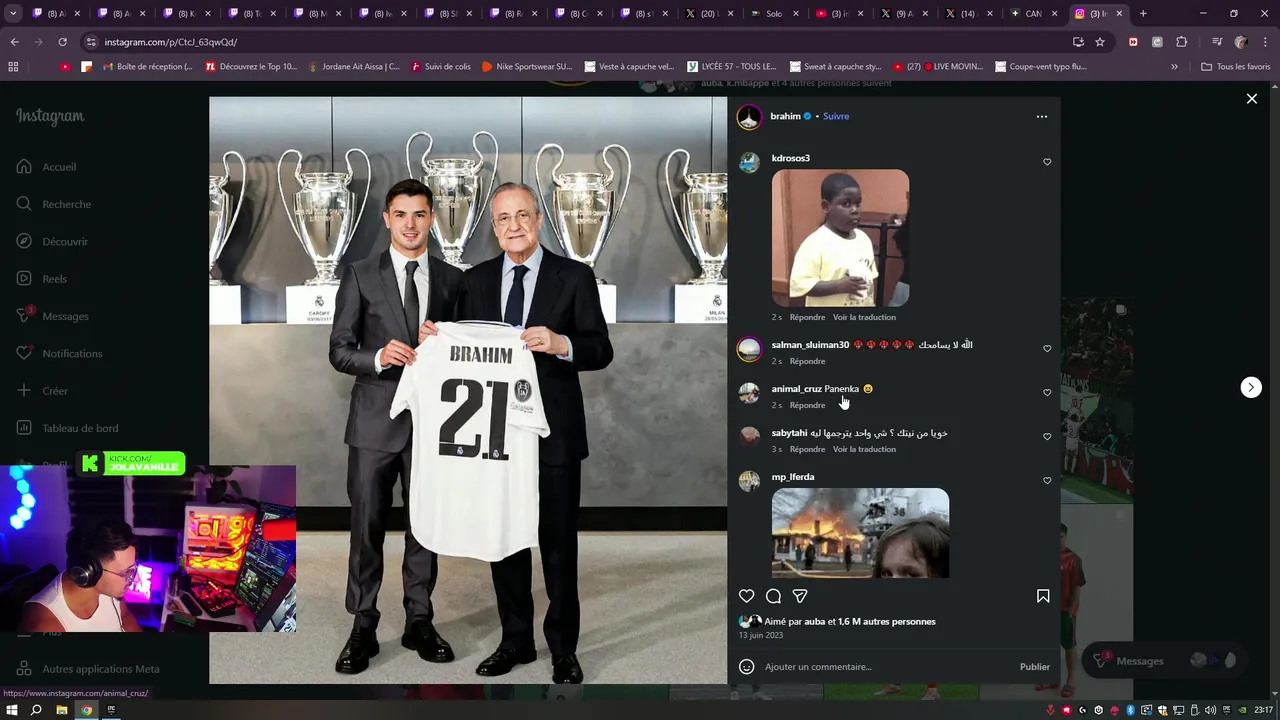Screen dimensions: 1280x720
Task: Click Bluetooth tray icon
Action: [x=1130, y=710]
